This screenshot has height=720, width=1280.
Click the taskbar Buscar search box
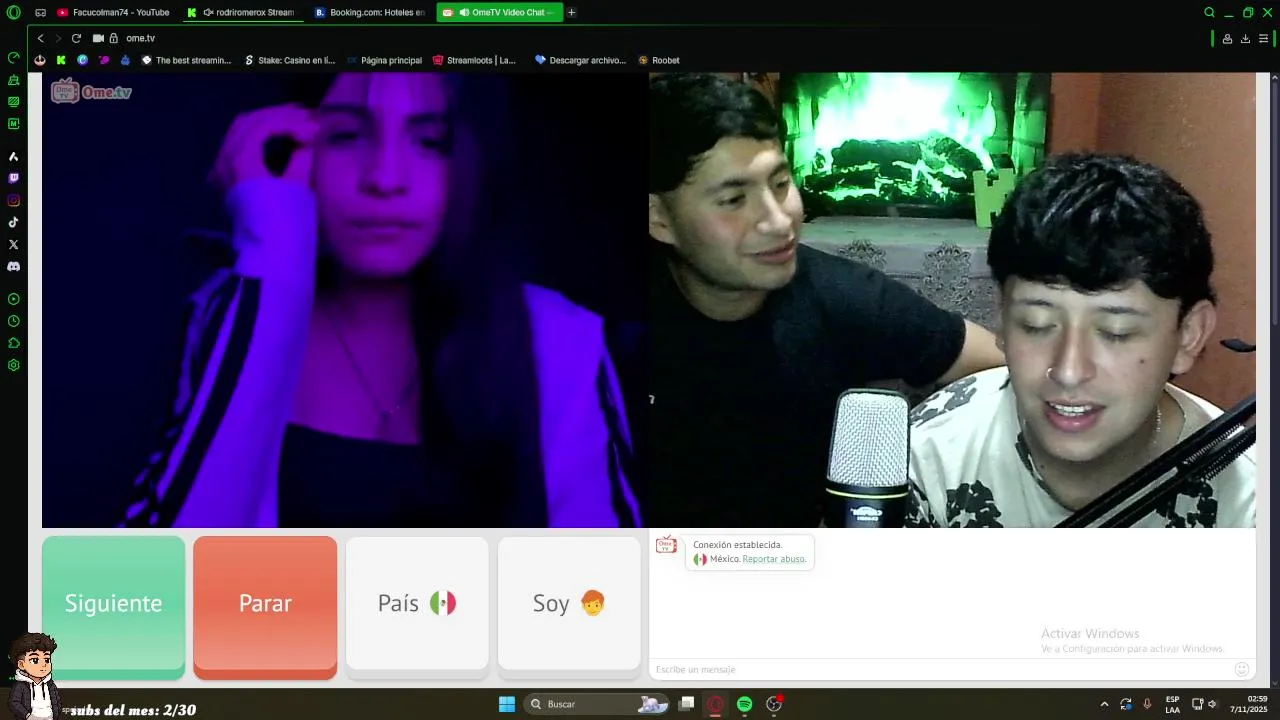tap(596, 704)
